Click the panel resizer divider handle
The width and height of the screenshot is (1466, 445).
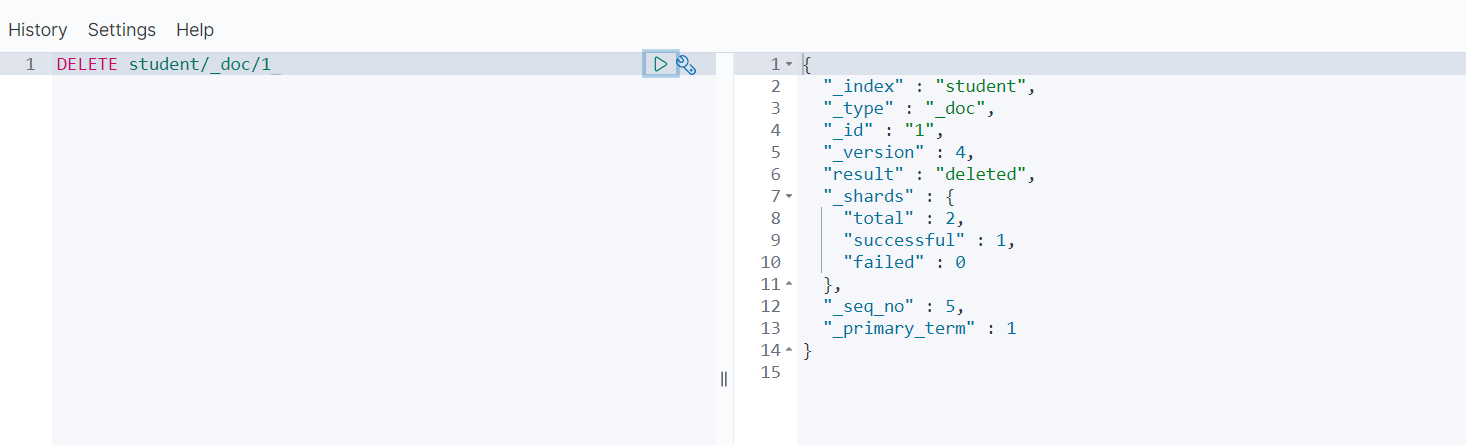point(724,378)
